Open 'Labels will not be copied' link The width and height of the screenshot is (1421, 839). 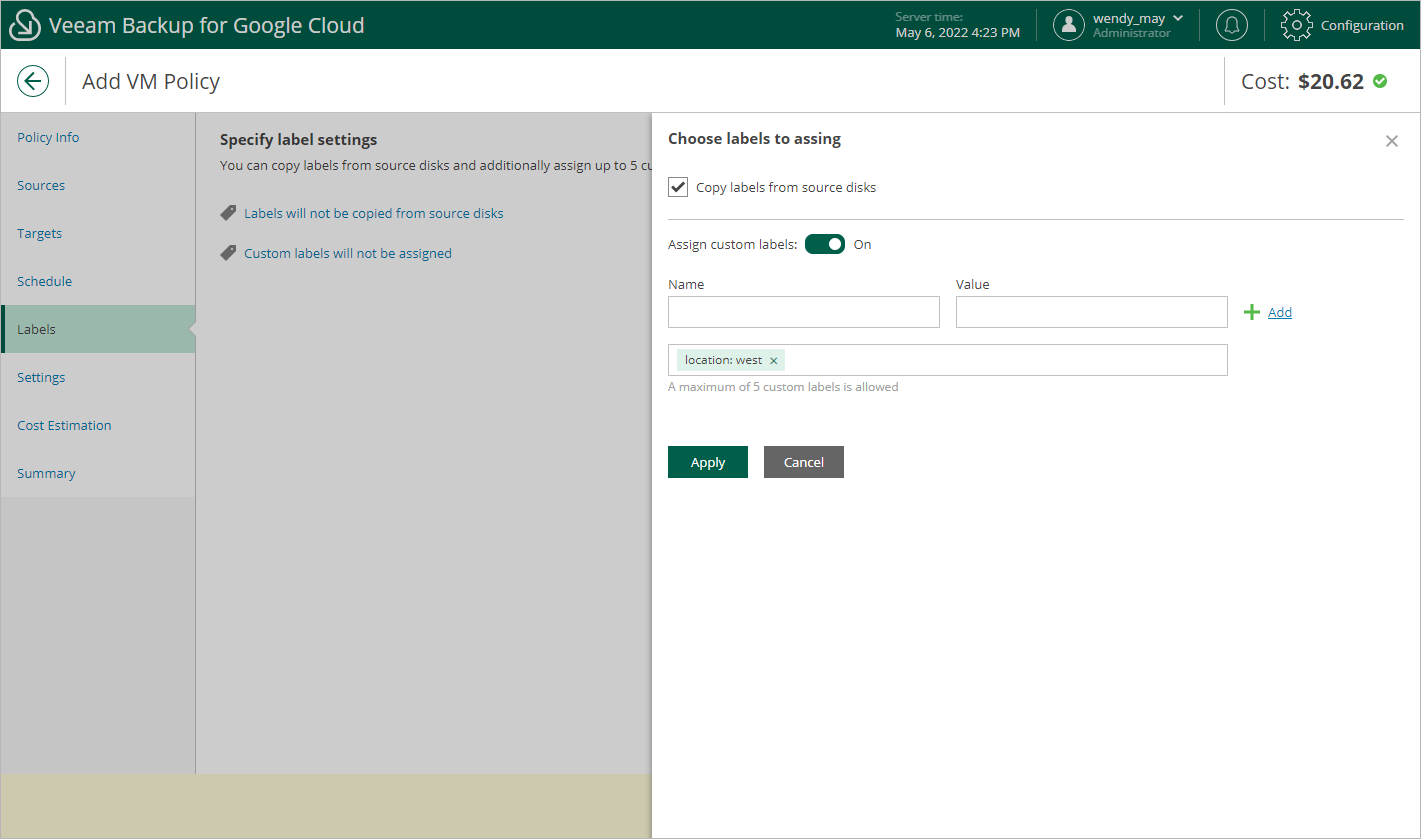coord(374,213)
